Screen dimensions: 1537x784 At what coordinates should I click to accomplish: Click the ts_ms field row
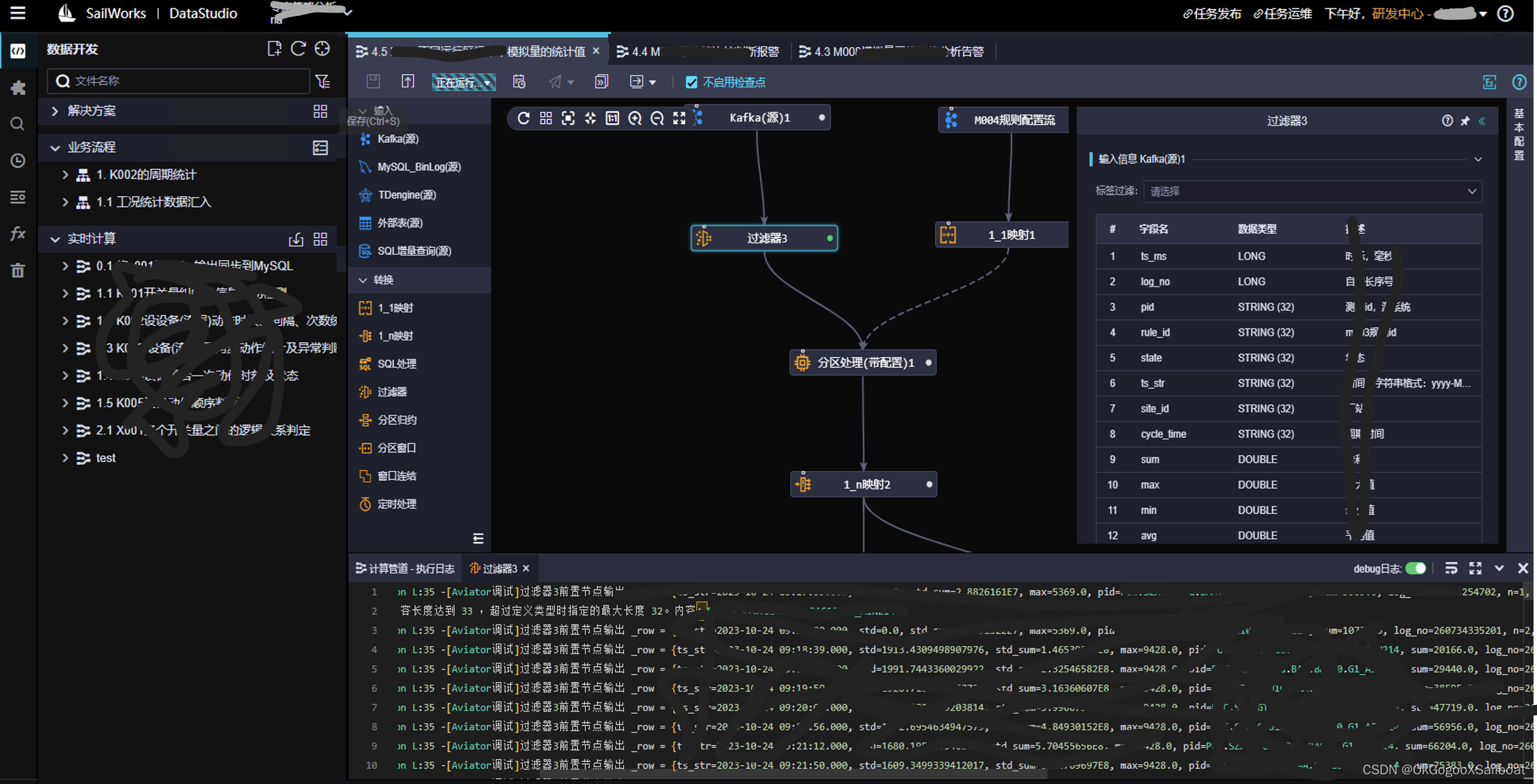point(1289,256)
